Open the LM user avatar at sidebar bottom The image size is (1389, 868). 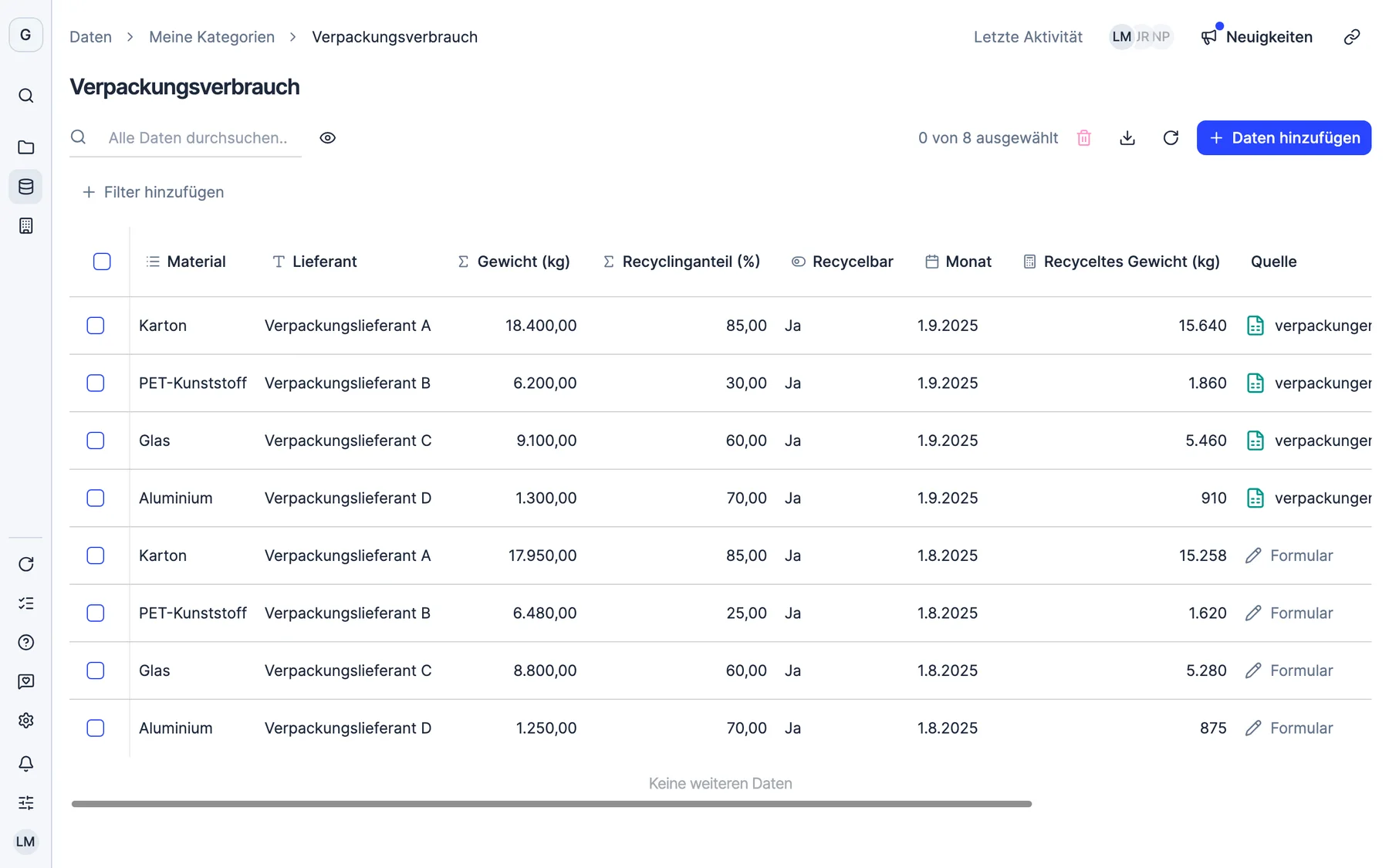[25, 842]
